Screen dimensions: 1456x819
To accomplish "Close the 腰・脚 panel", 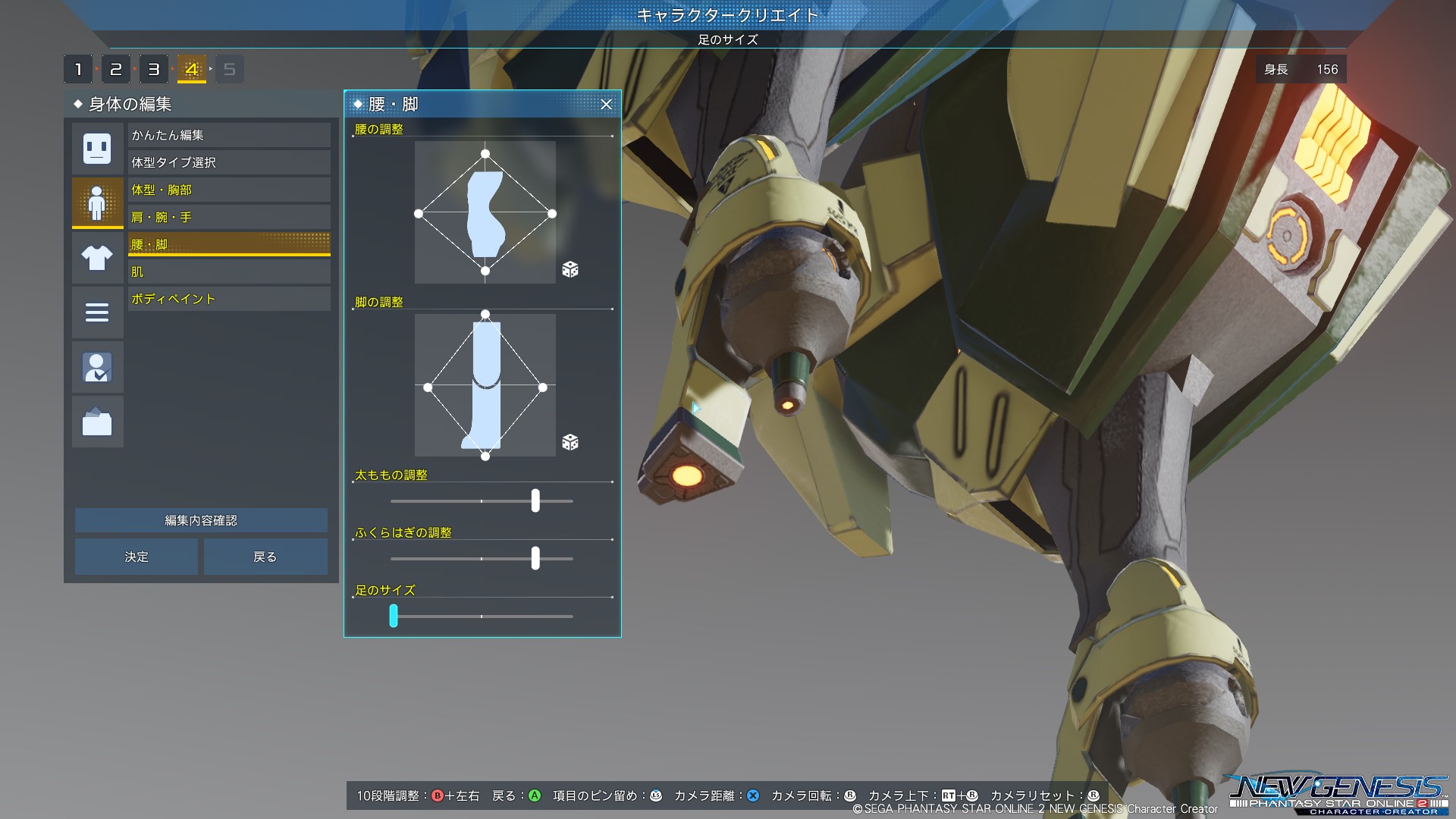I will [606, 105].
